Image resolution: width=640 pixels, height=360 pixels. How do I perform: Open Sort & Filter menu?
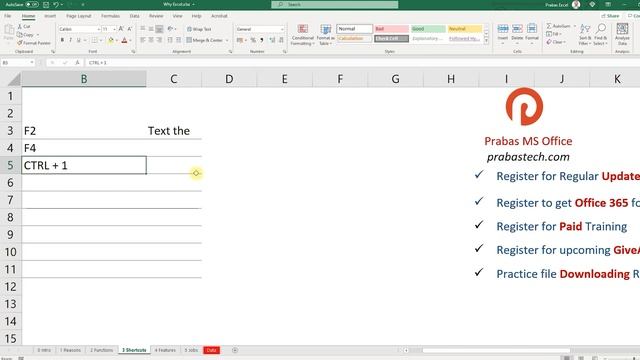click(585, 34)
